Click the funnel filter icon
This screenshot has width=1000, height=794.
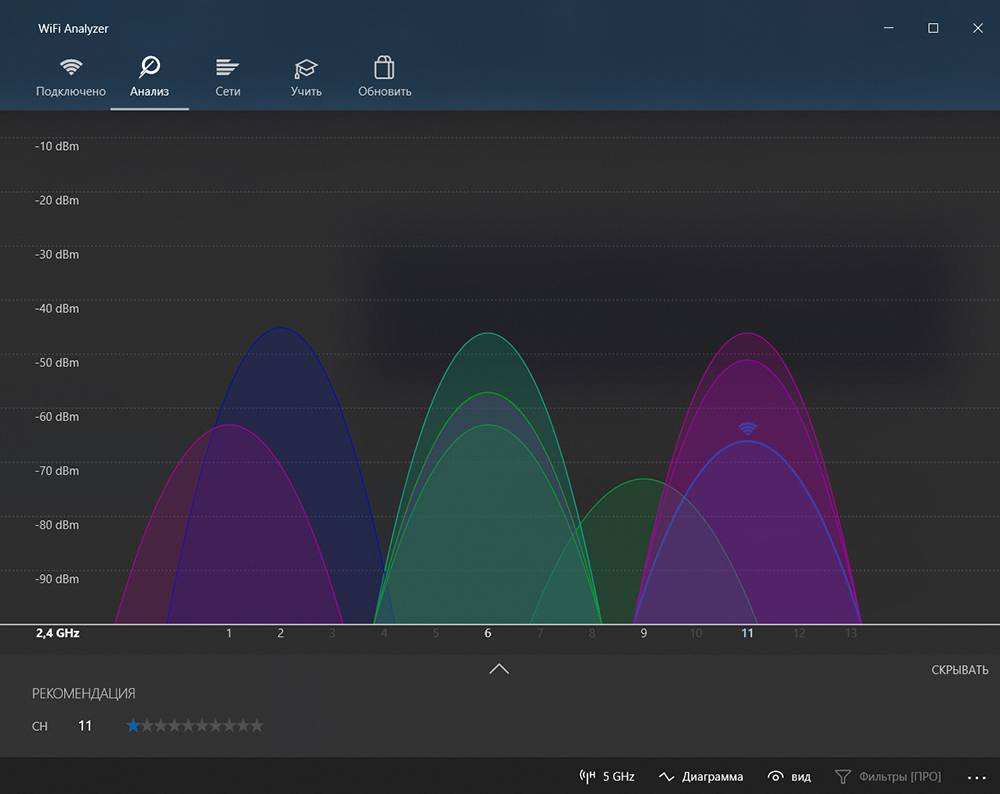(842, 777)
